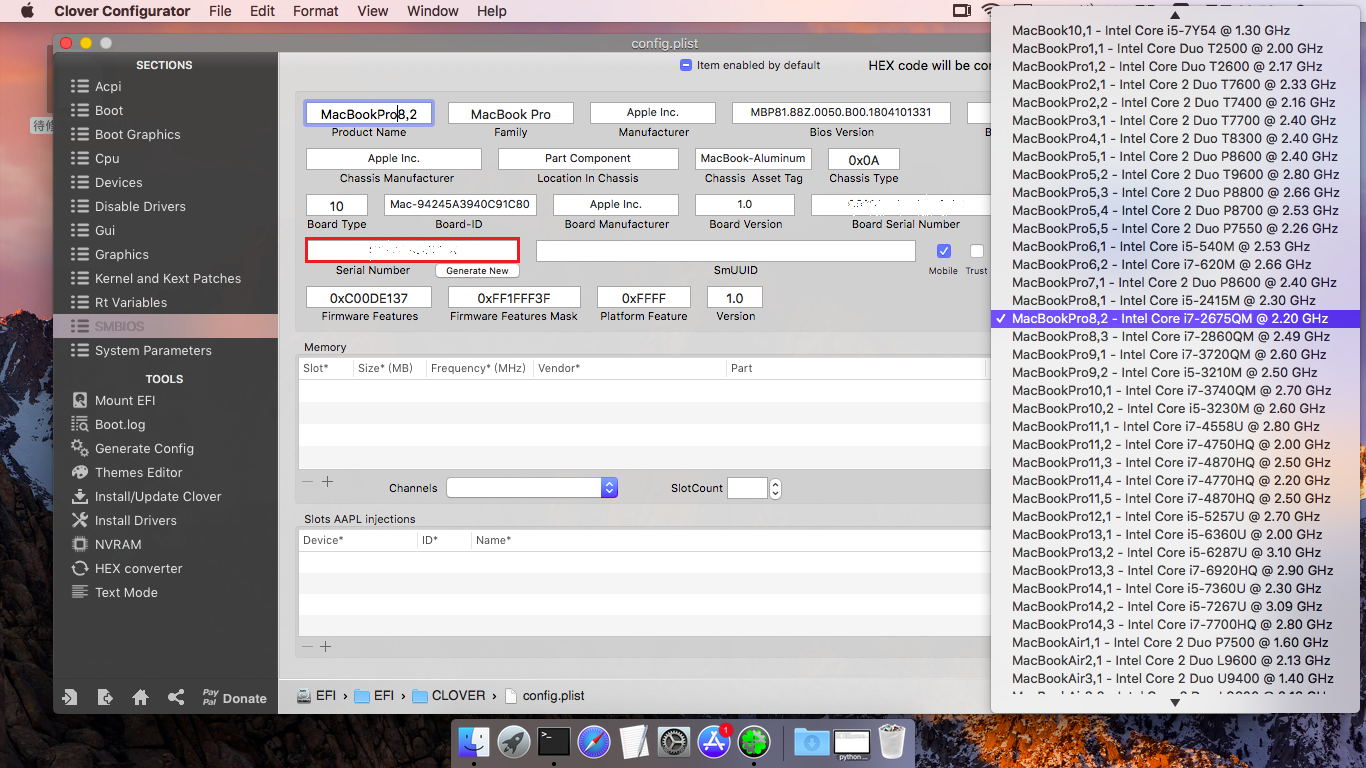Choose MacBookPro14,3 i7-7700HQ from list

click(x=1175, y=624)
